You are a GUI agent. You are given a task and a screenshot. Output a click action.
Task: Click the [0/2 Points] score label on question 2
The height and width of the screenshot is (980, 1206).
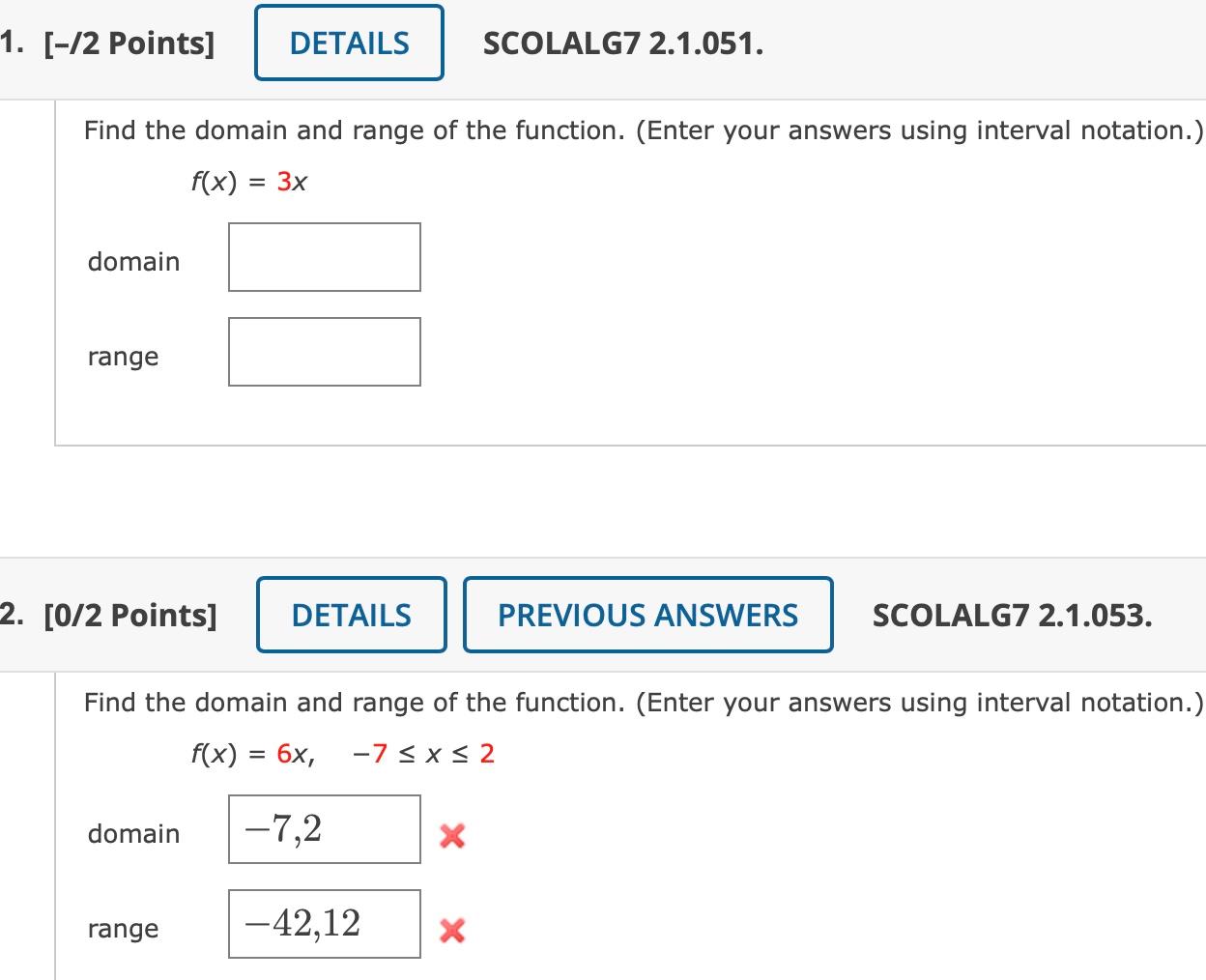click(x=131, y=615)
